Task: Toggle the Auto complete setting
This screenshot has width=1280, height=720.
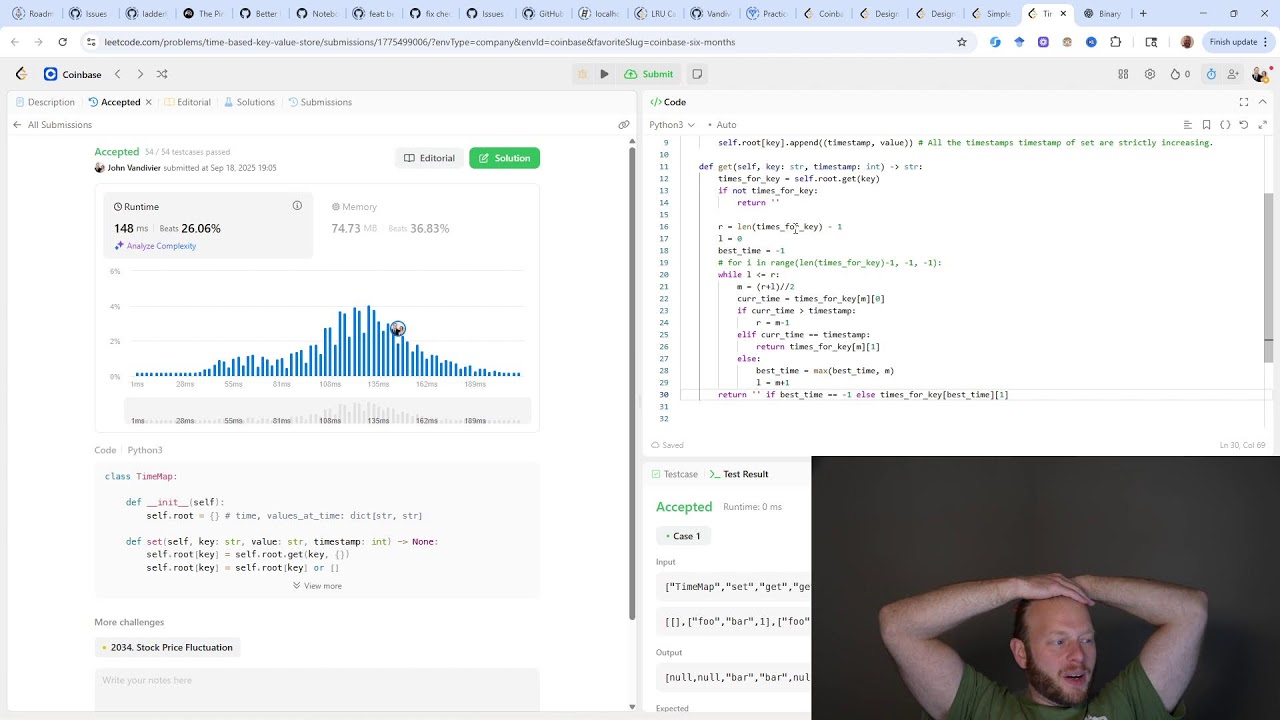Action: (x=722, y=125)
